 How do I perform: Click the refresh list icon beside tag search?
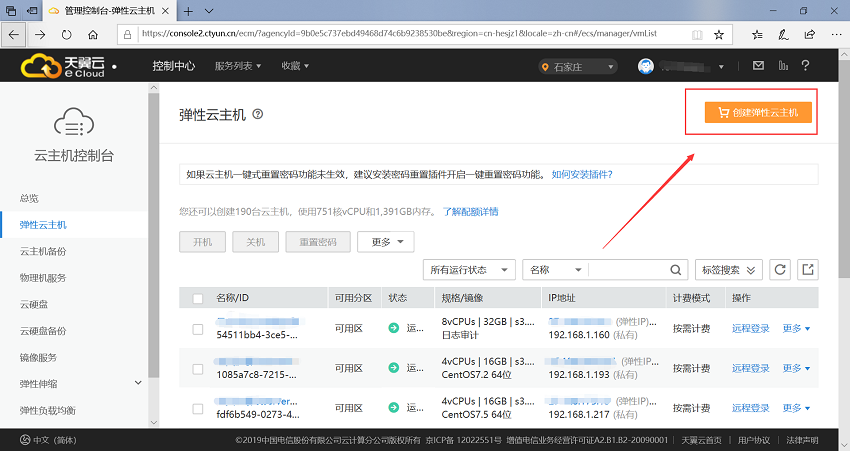pos(780,270)
